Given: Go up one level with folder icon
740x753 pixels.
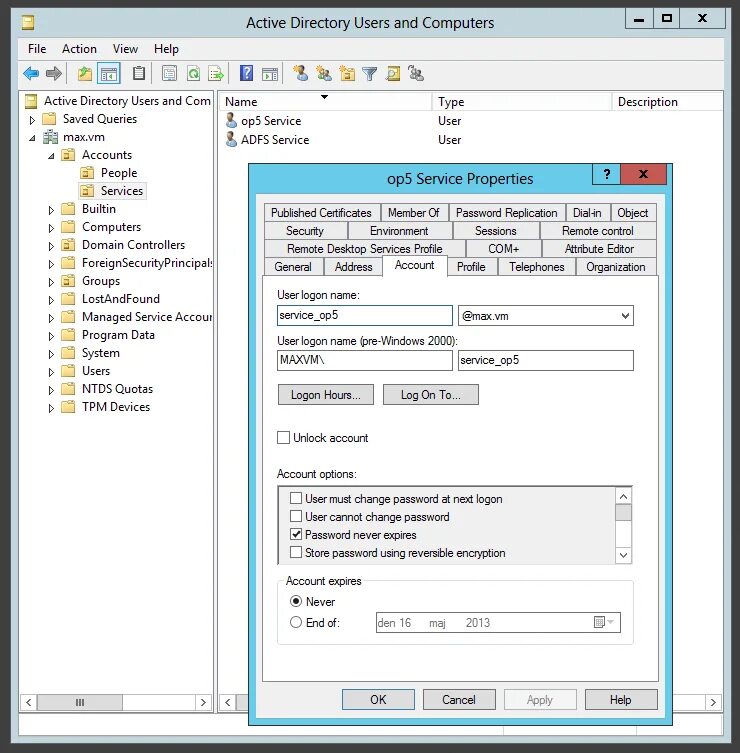Looking at the screenshot, I should 85,73.
